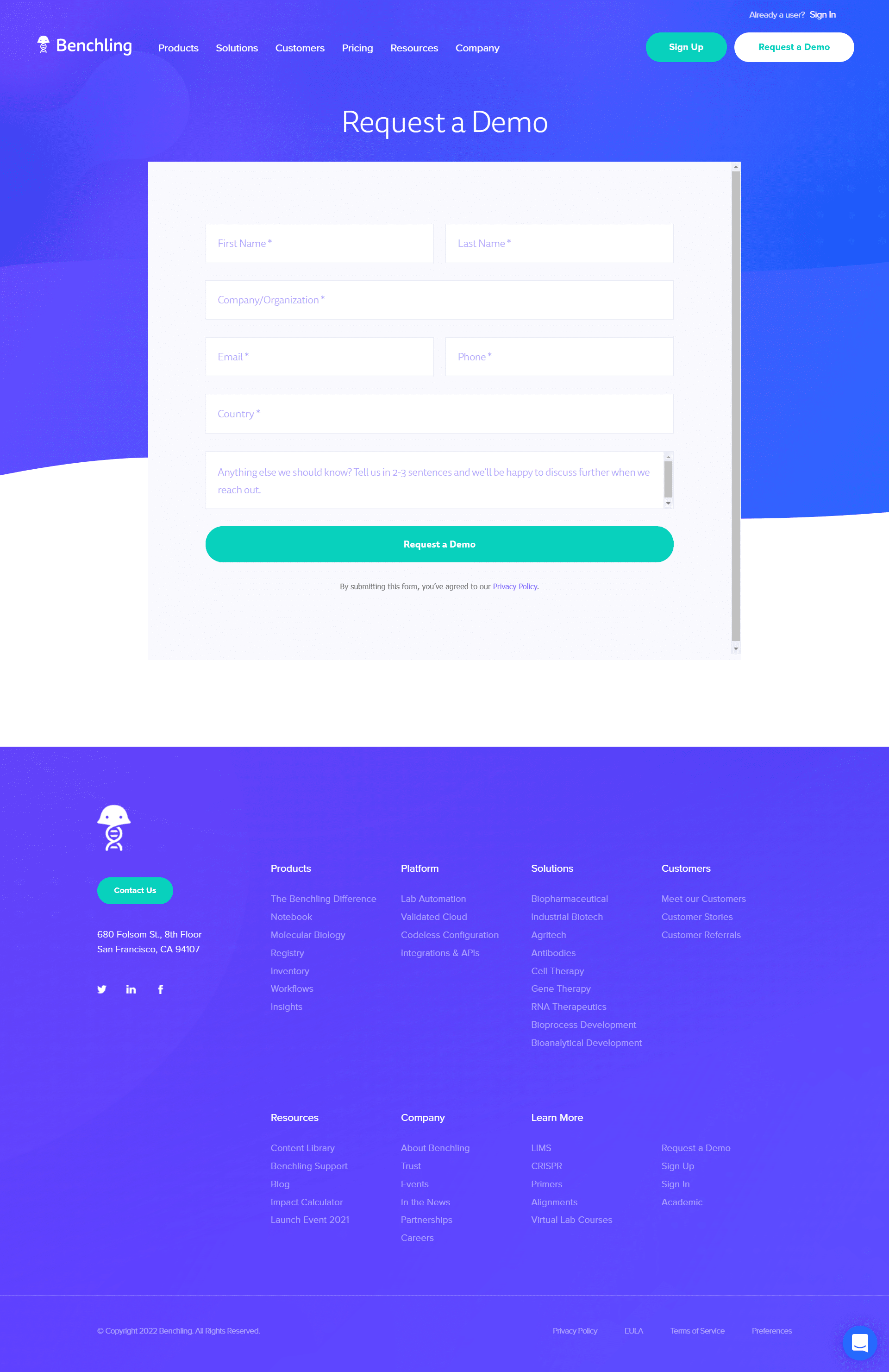Viewport: 889px width, 1372px height.
Task: Click the Request a Demo submit button
Action: coord(439,543)
